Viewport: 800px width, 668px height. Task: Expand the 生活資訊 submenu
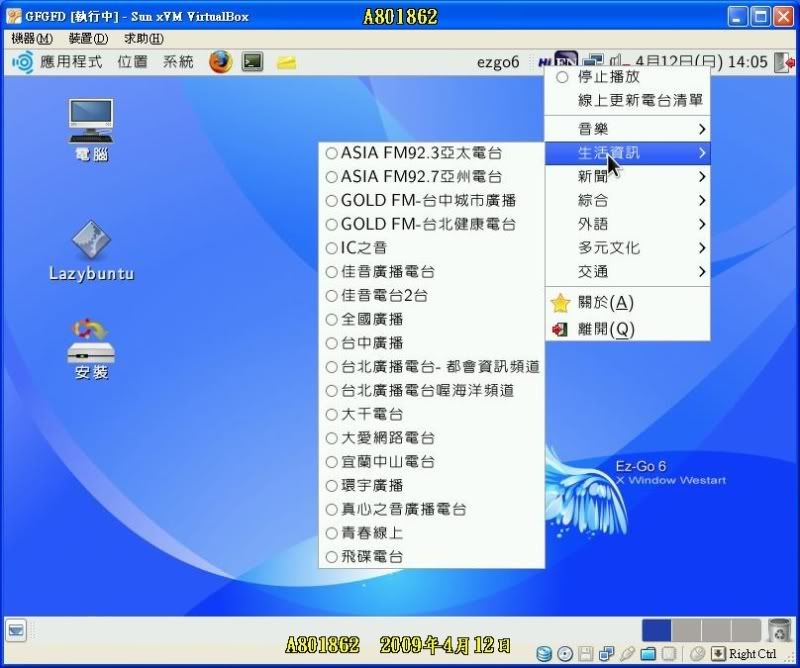click(628, 153)
